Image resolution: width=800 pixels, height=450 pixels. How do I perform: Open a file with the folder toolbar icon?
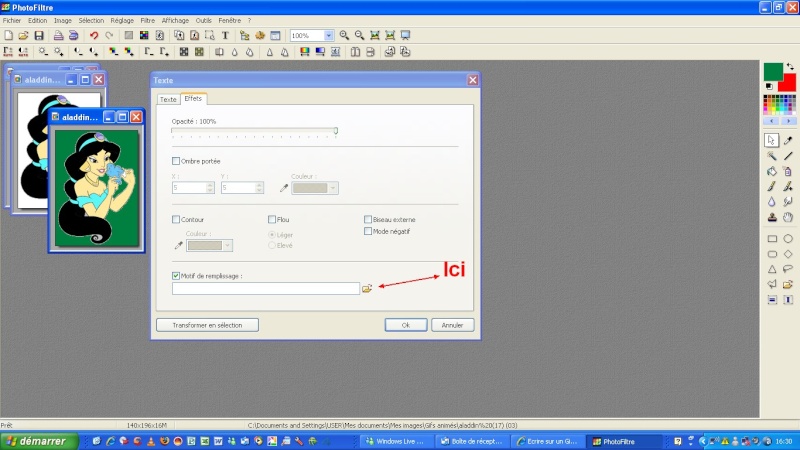tap(23, 35)
